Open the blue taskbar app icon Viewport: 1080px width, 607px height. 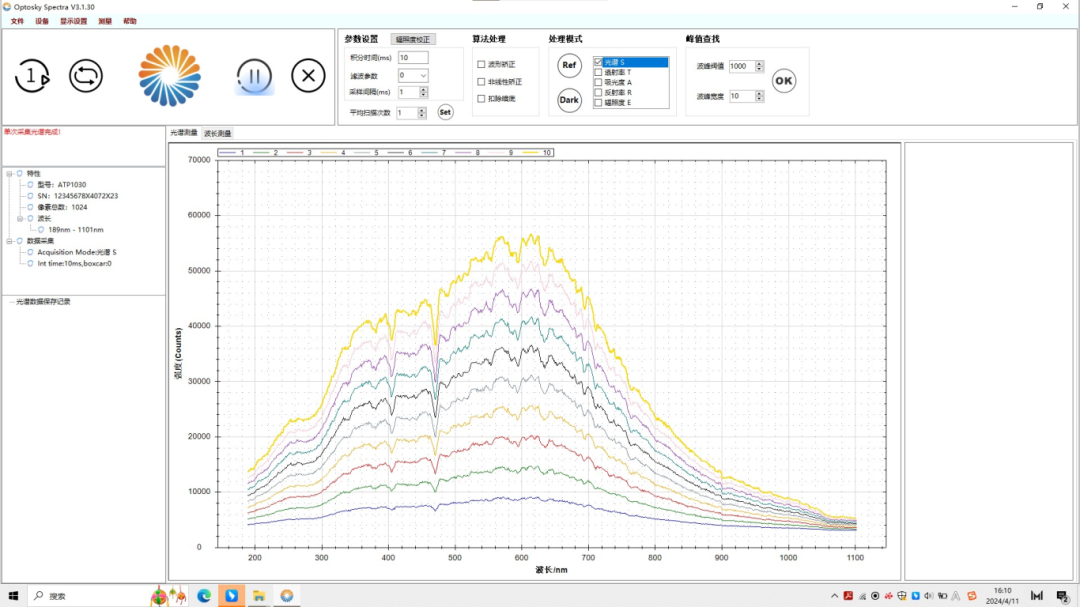pyautogui.click(x=231, y=596)
